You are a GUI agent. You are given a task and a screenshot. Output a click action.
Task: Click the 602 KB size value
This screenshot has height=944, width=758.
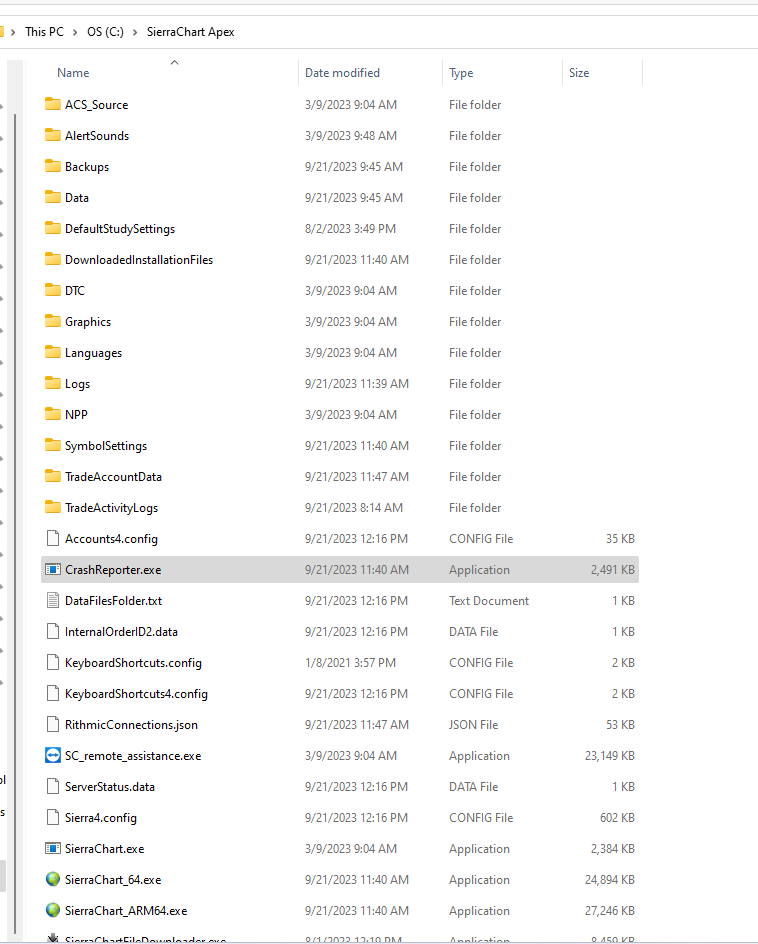coord(617,818)
